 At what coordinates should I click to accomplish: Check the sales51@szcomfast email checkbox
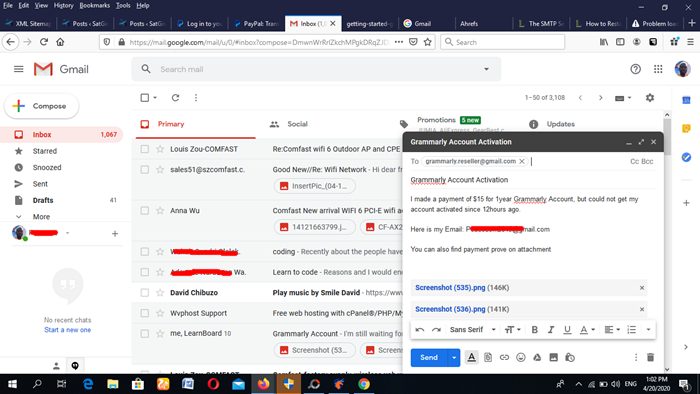pyautogui.click(x=145, y=170)
